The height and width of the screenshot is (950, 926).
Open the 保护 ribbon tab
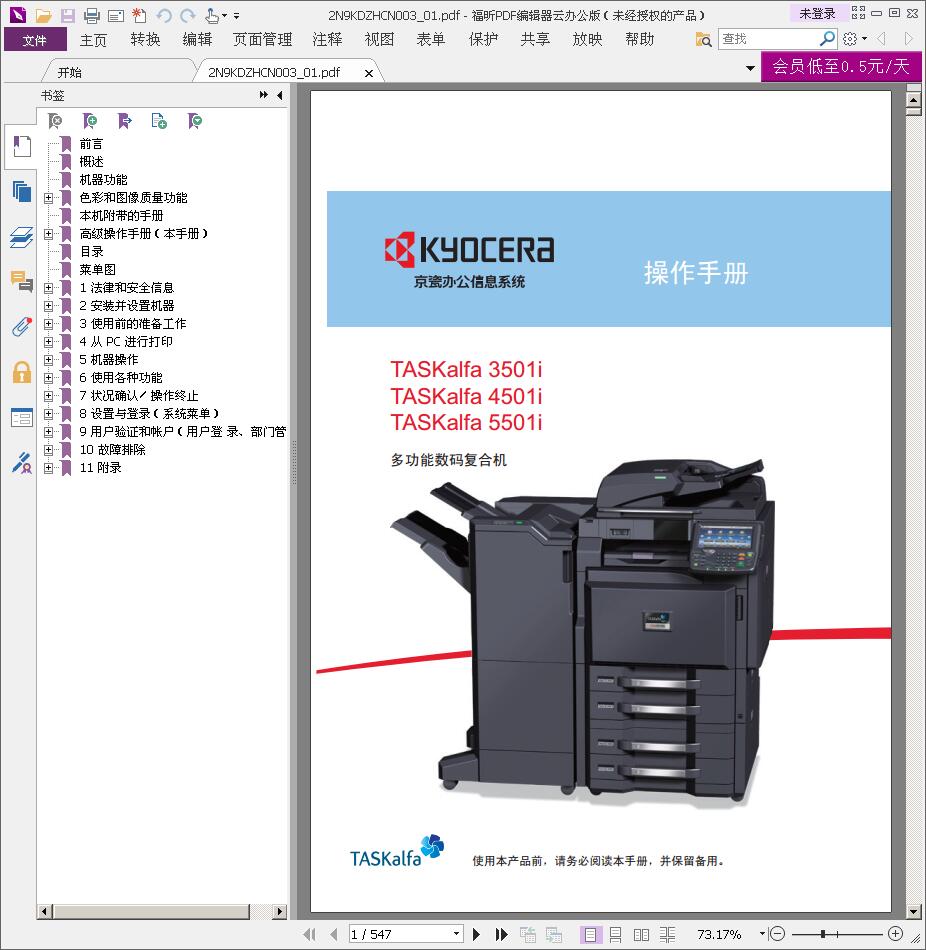coord(483,40)
